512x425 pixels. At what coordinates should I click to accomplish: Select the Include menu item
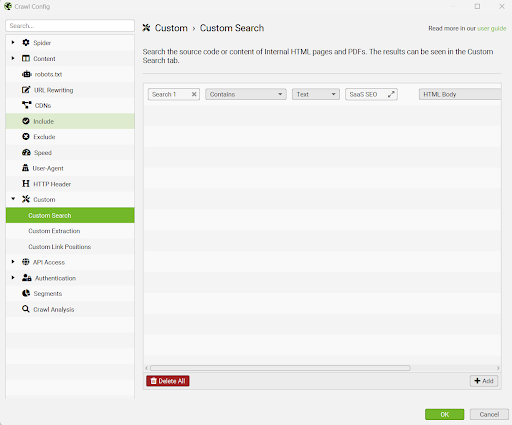tap(70, 121)
